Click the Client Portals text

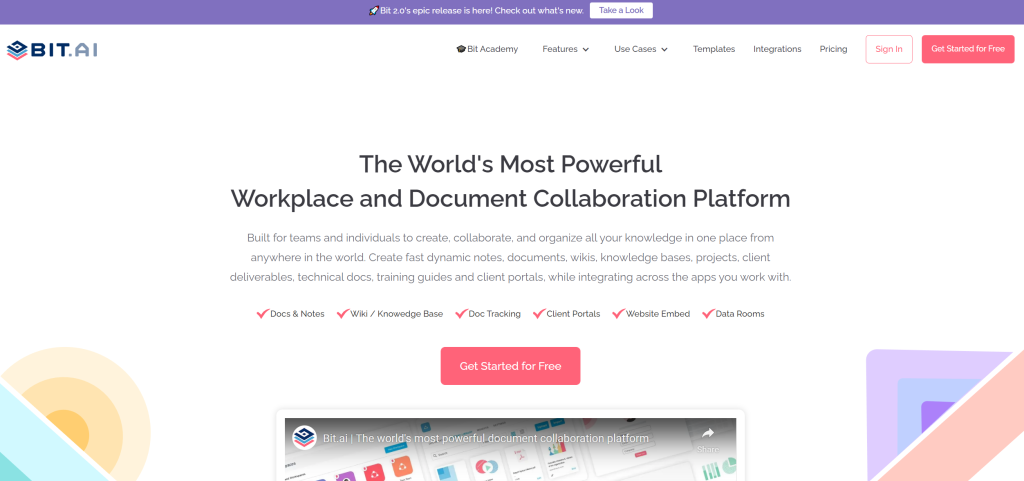click(x=573, y=314)
